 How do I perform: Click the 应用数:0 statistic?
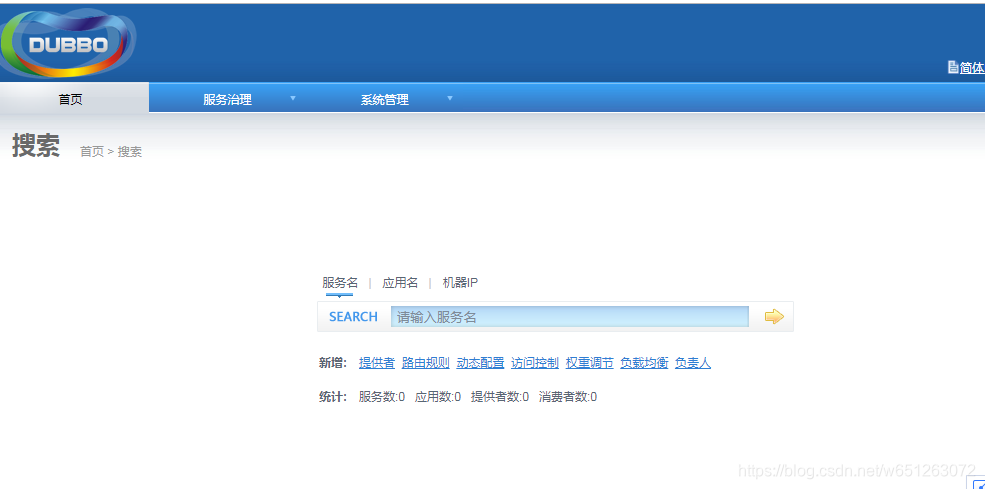pos(438,397)
